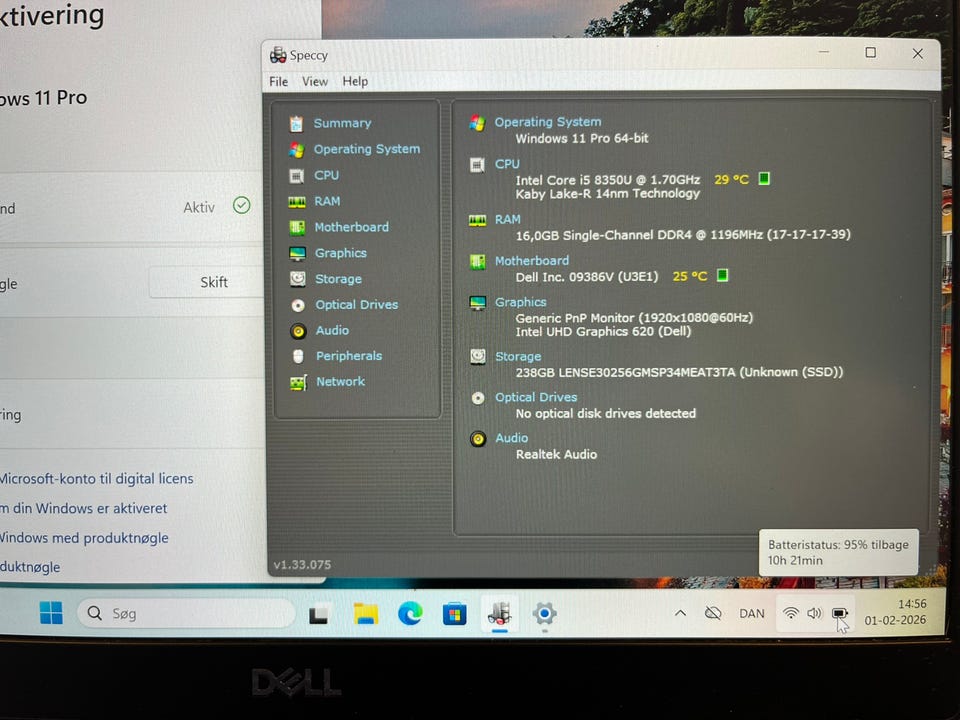Open File Explorer from the taskbar
This screenshot has width=960, height=720.
point(366,613)
